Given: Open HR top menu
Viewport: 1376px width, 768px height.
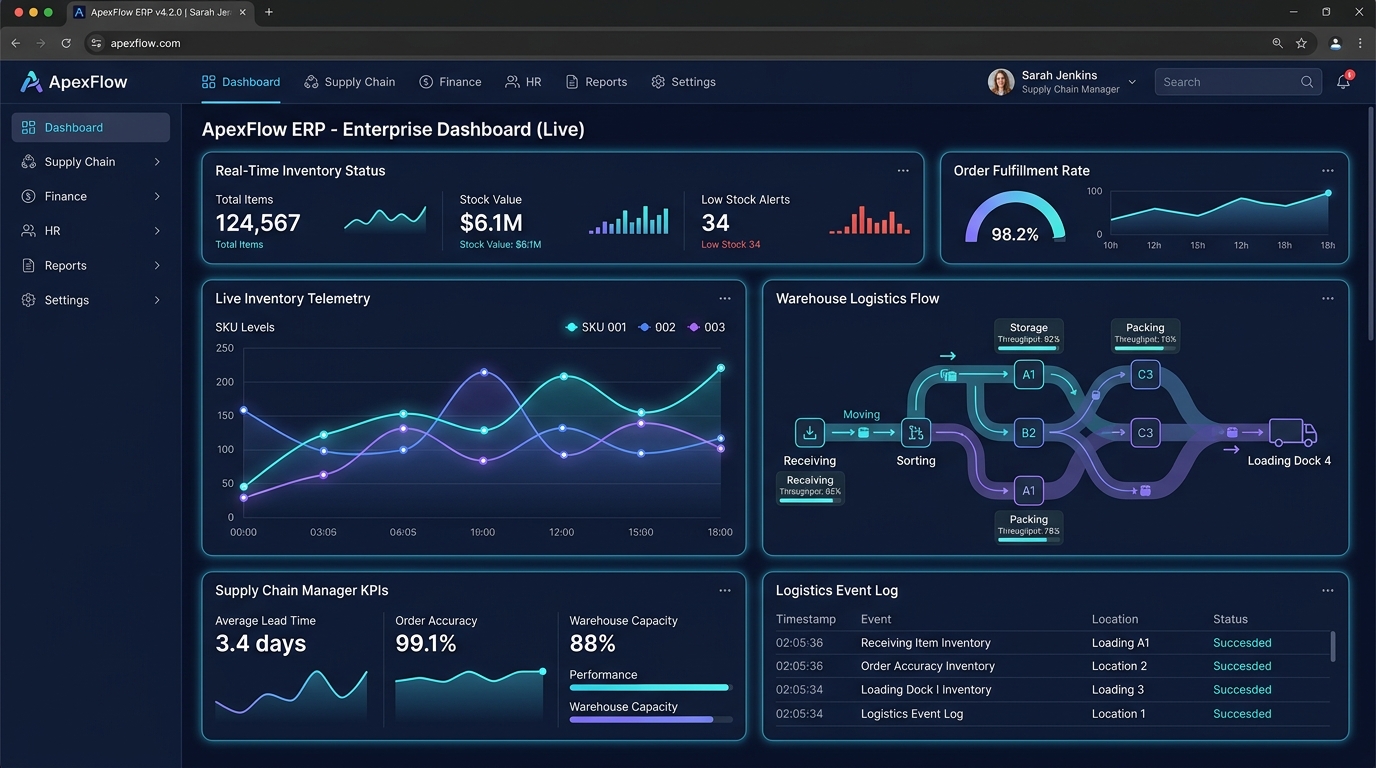Looking at the screenshot, I should [523, 82].
